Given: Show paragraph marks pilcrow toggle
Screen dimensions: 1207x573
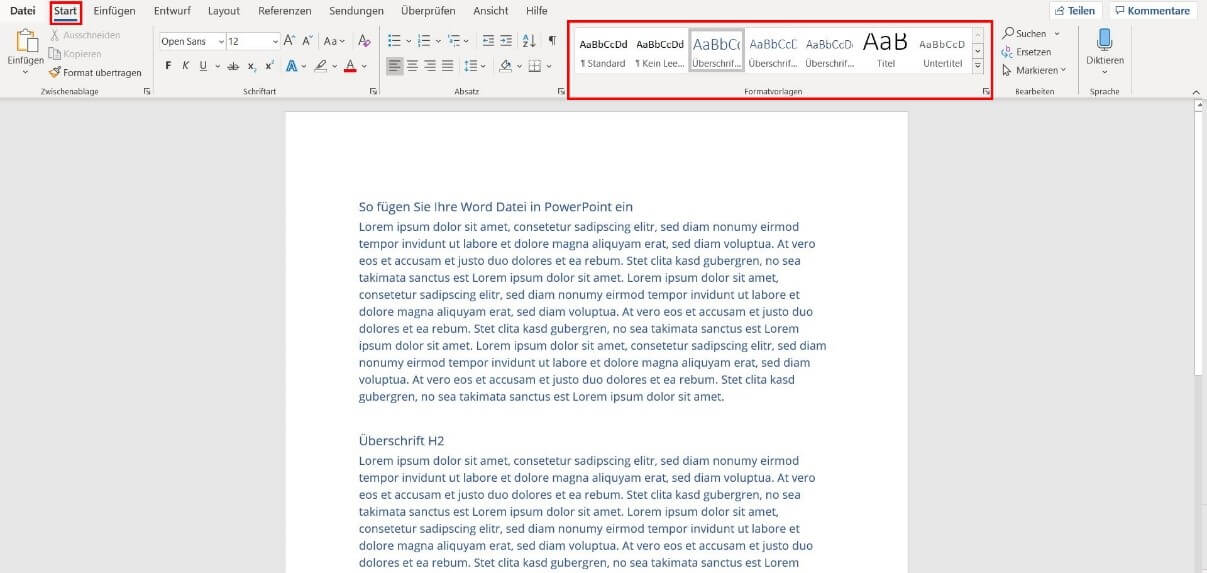Looking at the screenshot, I should (x=552, y=41).
